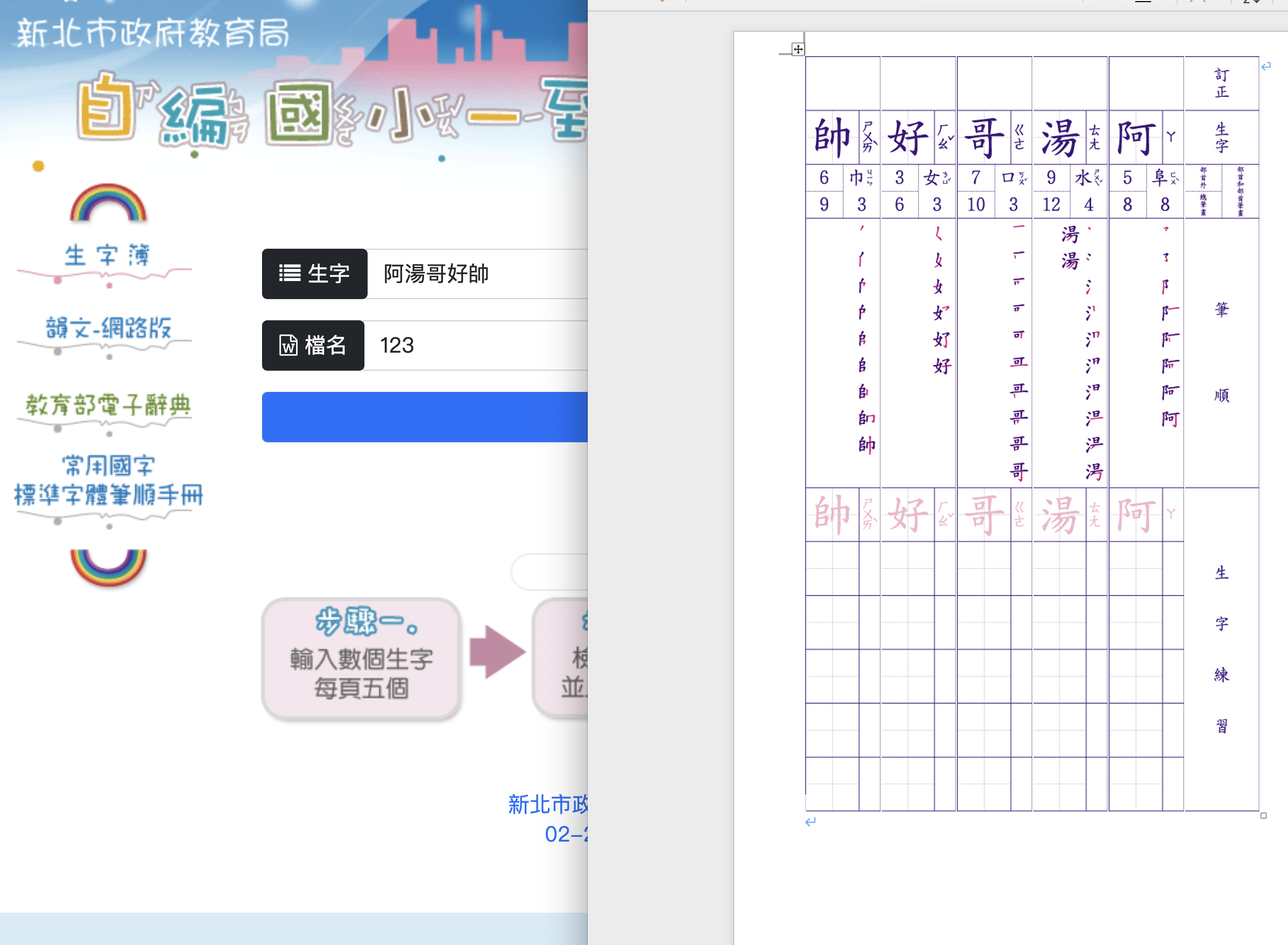The height and width of the screenshot is (945, 1288).
Task: Click the 步驟一 instruction box
Action: click(x=361, y=659)
